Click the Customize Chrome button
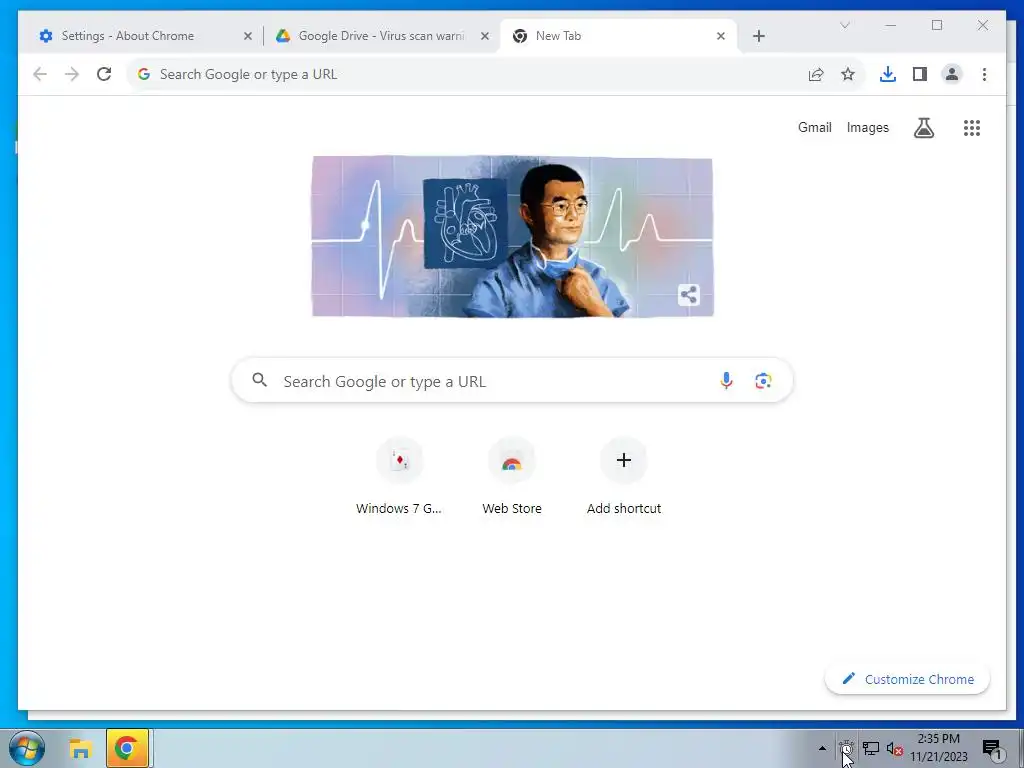Image resolution: width=1024 pixels, height=768 pixels. [x=907, y=679]
